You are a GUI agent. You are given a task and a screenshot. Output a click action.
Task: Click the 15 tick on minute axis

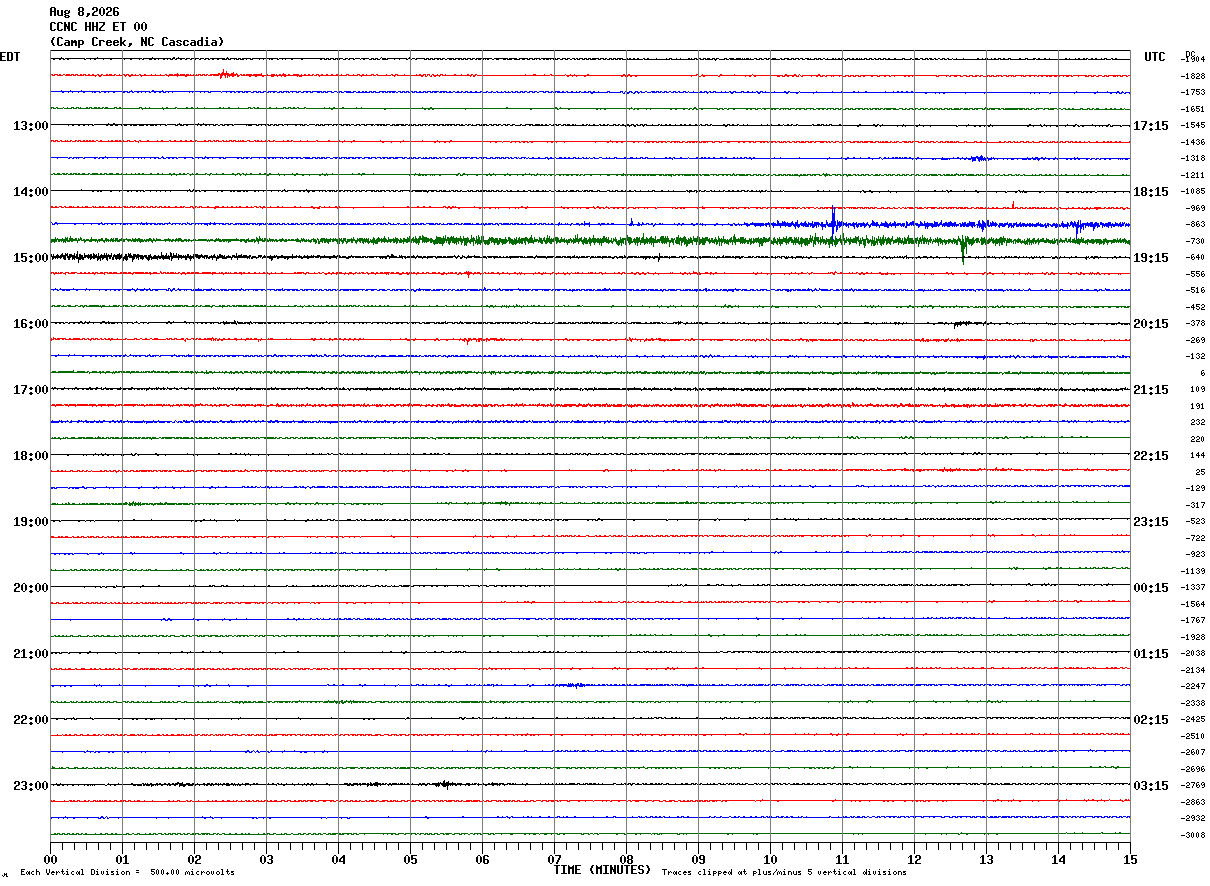click(1130, 859)
